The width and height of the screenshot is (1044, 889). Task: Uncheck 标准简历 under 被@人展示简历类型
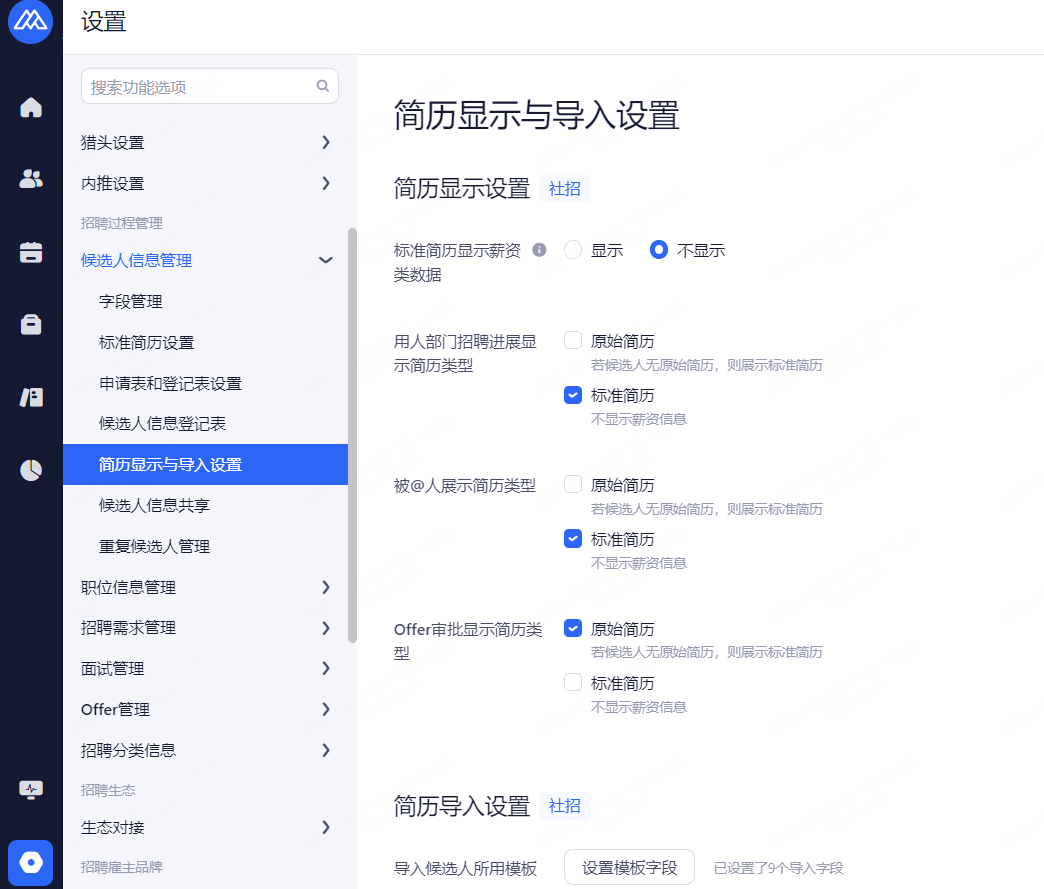tap(573, 539)
